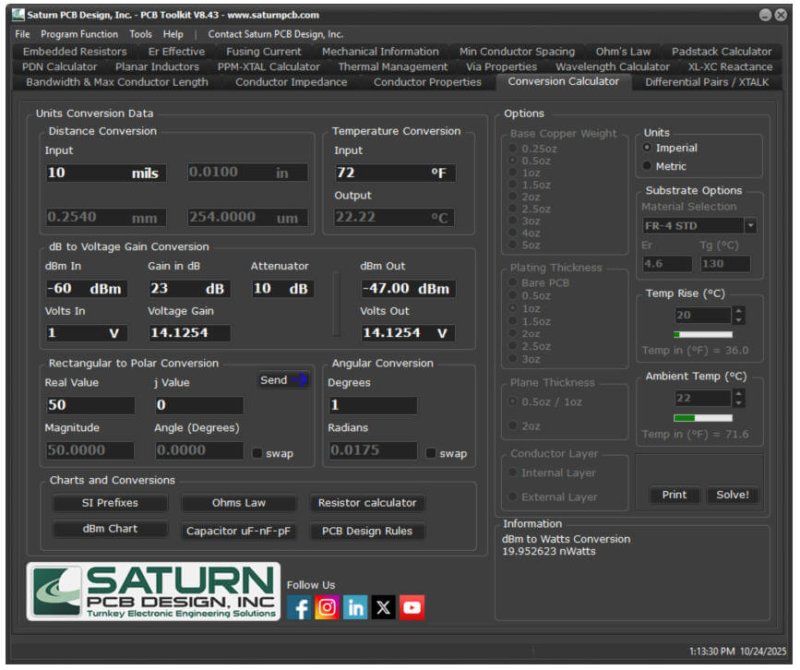Open the Facebook social icon
The image size is (800, 670).
click(x=299, y=607)
